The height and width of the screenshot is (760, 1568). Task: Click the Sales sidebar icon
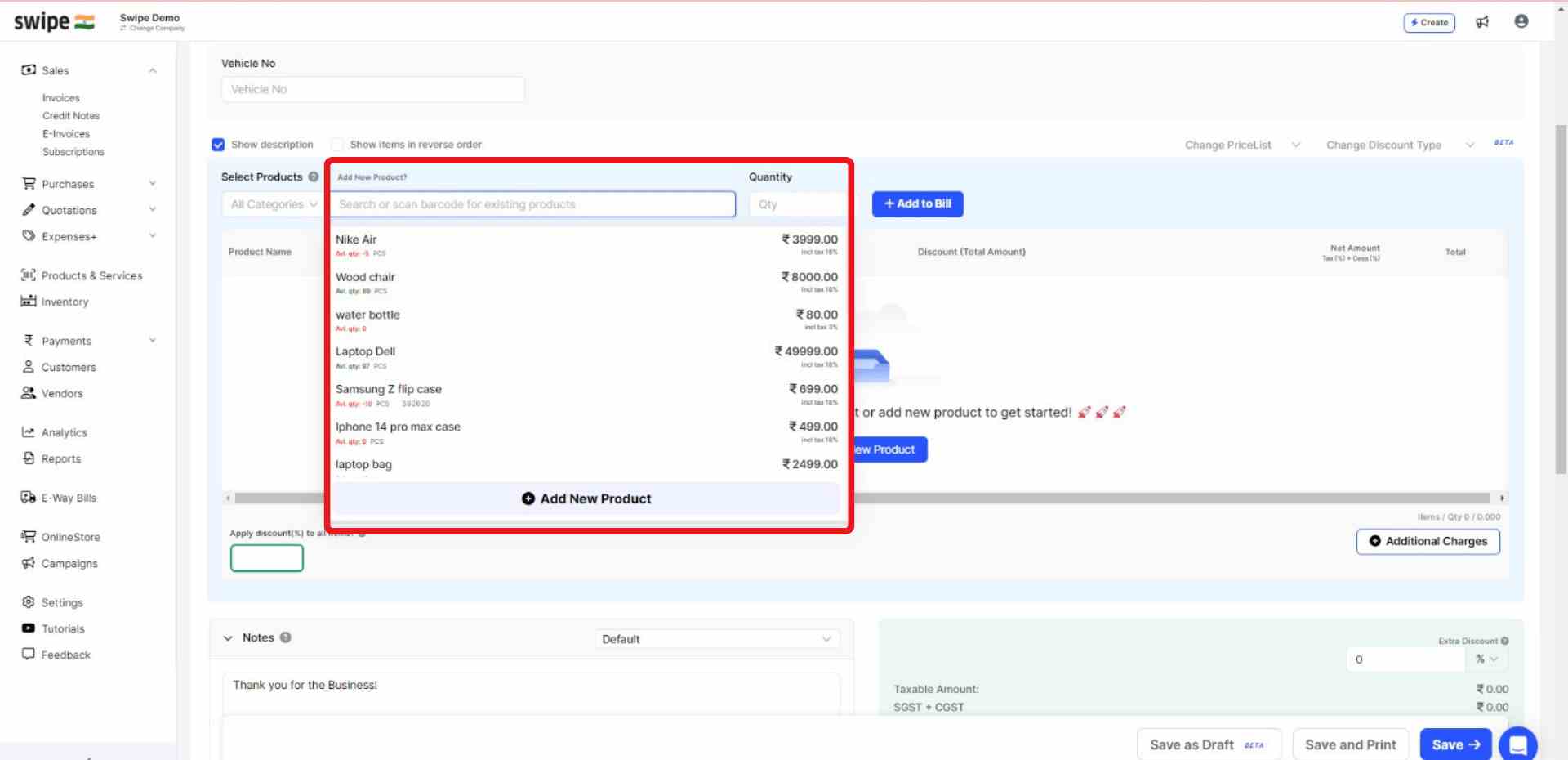click(x=29, y=70)
